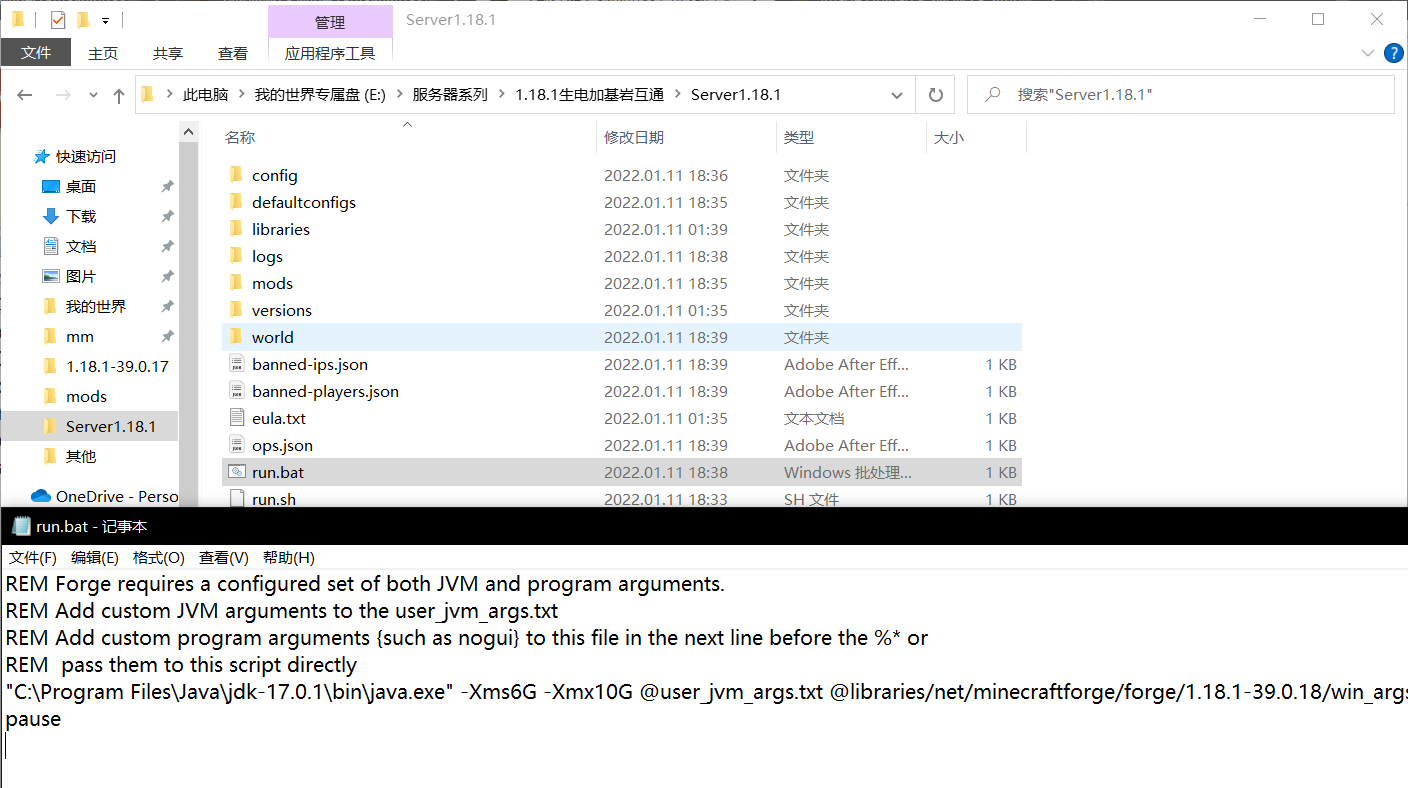Viewport: 1408px width, 788px height.
Task: Select 其他 folder in the sidebar
Action: (x=81, y=457)
